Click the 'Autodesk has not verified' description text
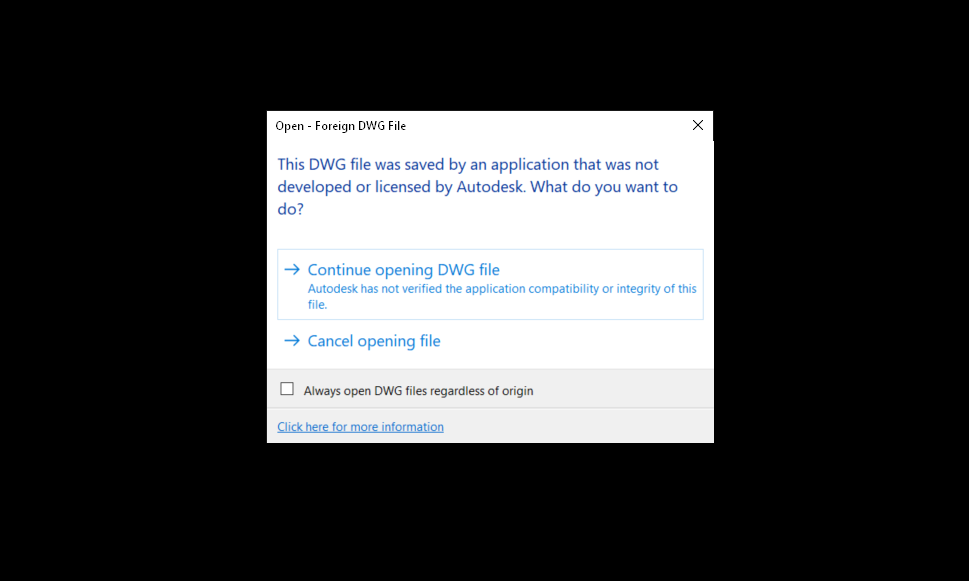Image resolution: width=969 pixels, height=581 pixels. [502, 289]
